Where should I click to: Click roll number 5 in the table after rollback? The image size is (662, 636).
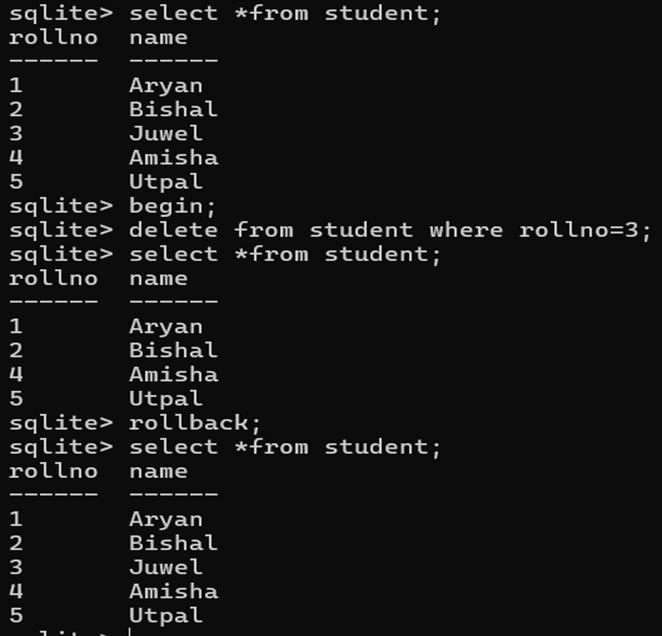click(16, 615)
